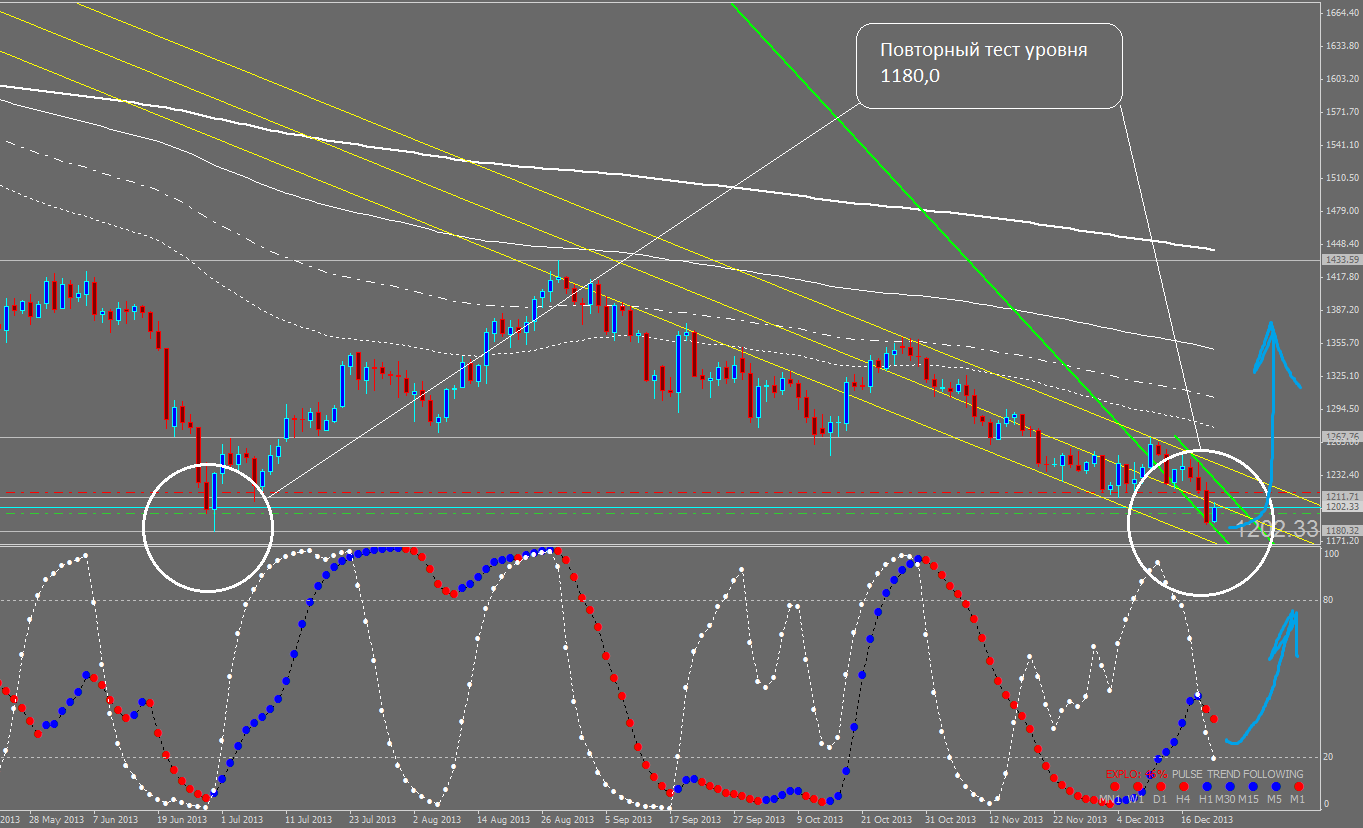Click the H4 timeframe label
The width and height of the screenshot is (1363, 828).
pyautogui.click(x=1183, y=799)
